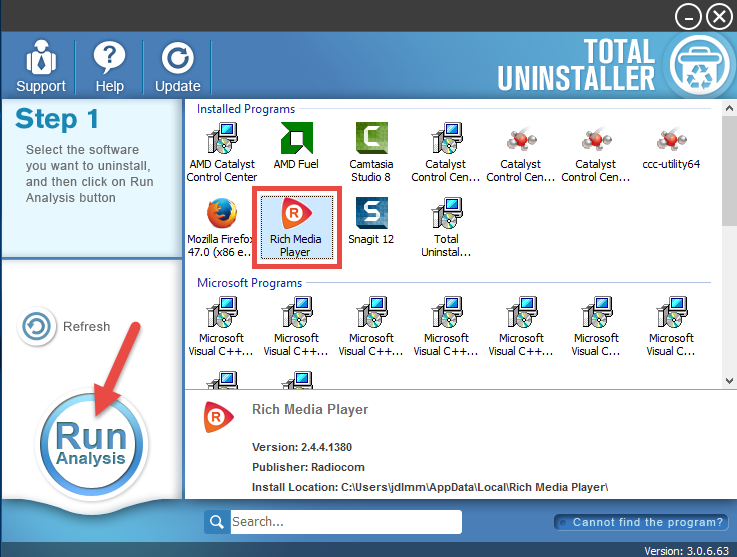737x557 pixels.
Task: Open the Help menu
Action: pyautogui.click(x=110, y=67)
